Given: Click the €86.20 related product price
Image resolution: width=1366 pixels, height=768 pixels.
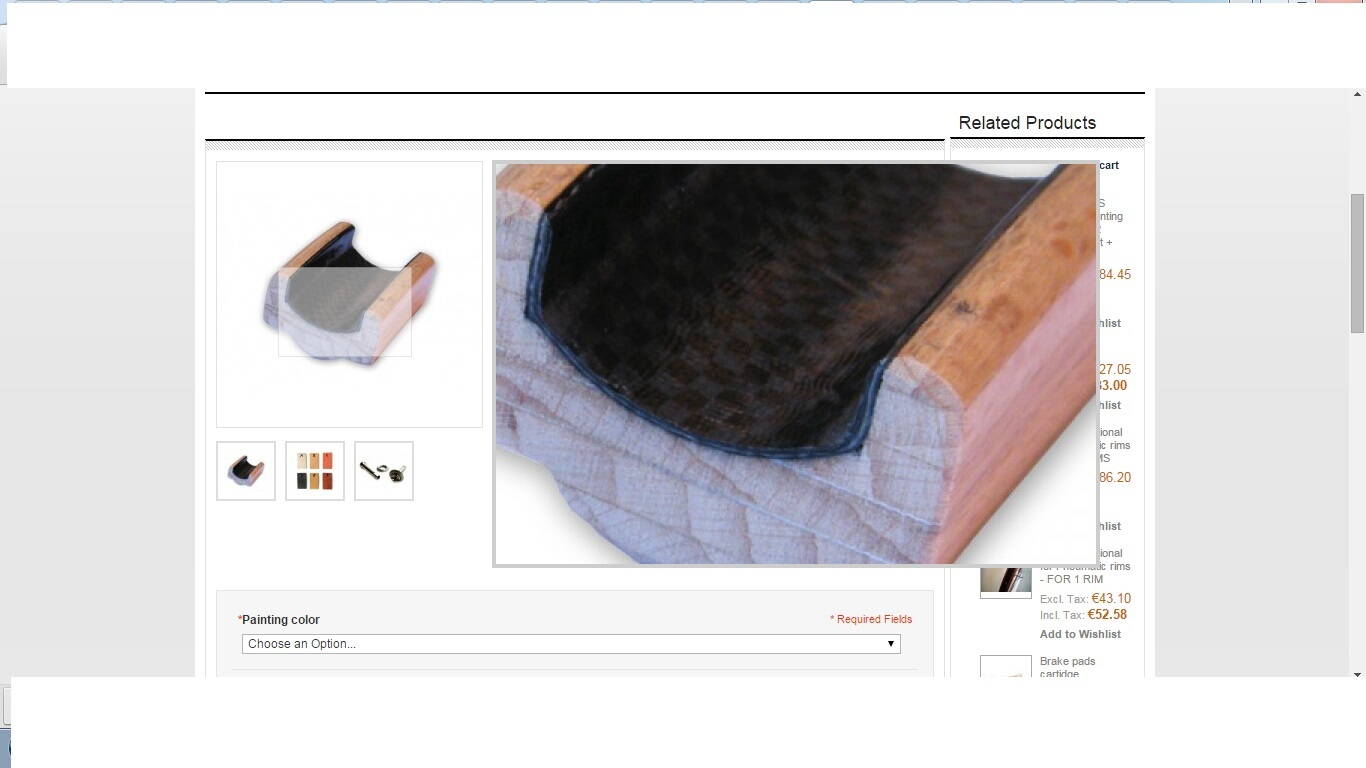Looking at the screenshot, I should (1115, 478).
